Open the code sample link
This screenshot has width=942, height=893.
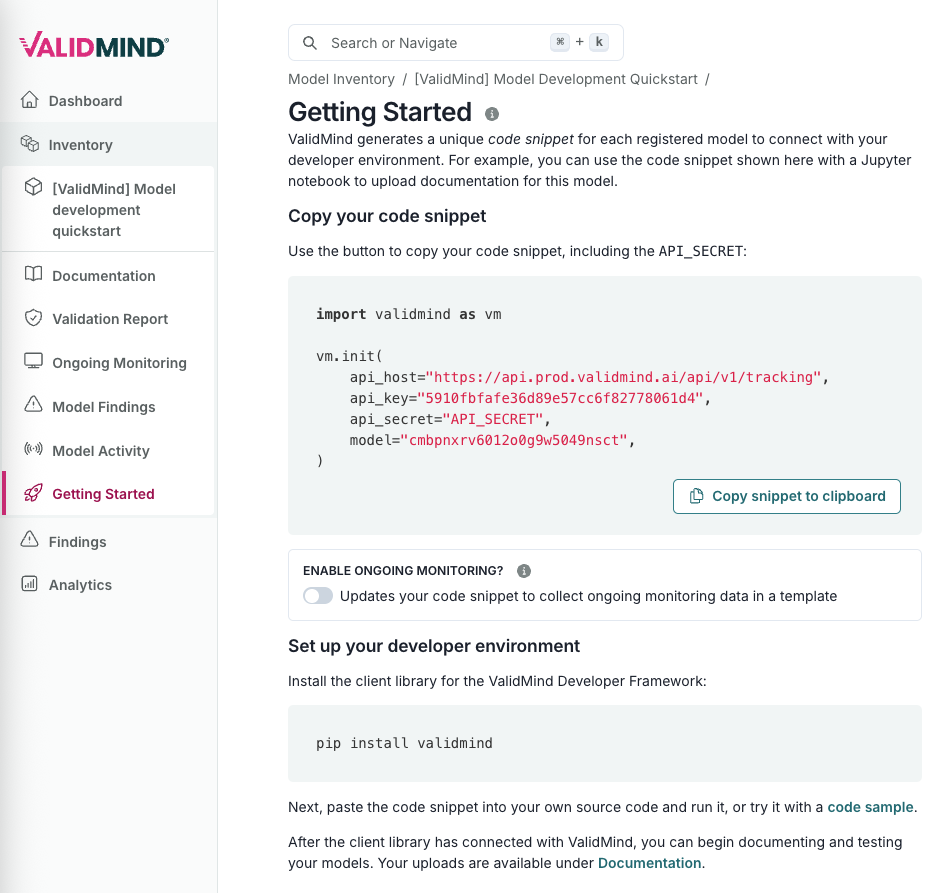pos(870,807)
